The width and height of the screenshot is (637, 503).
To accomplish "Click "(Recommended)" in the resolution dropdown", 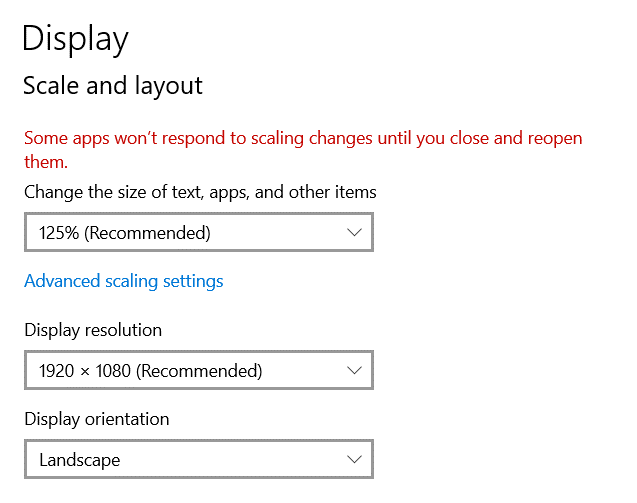I will point(199,371).
